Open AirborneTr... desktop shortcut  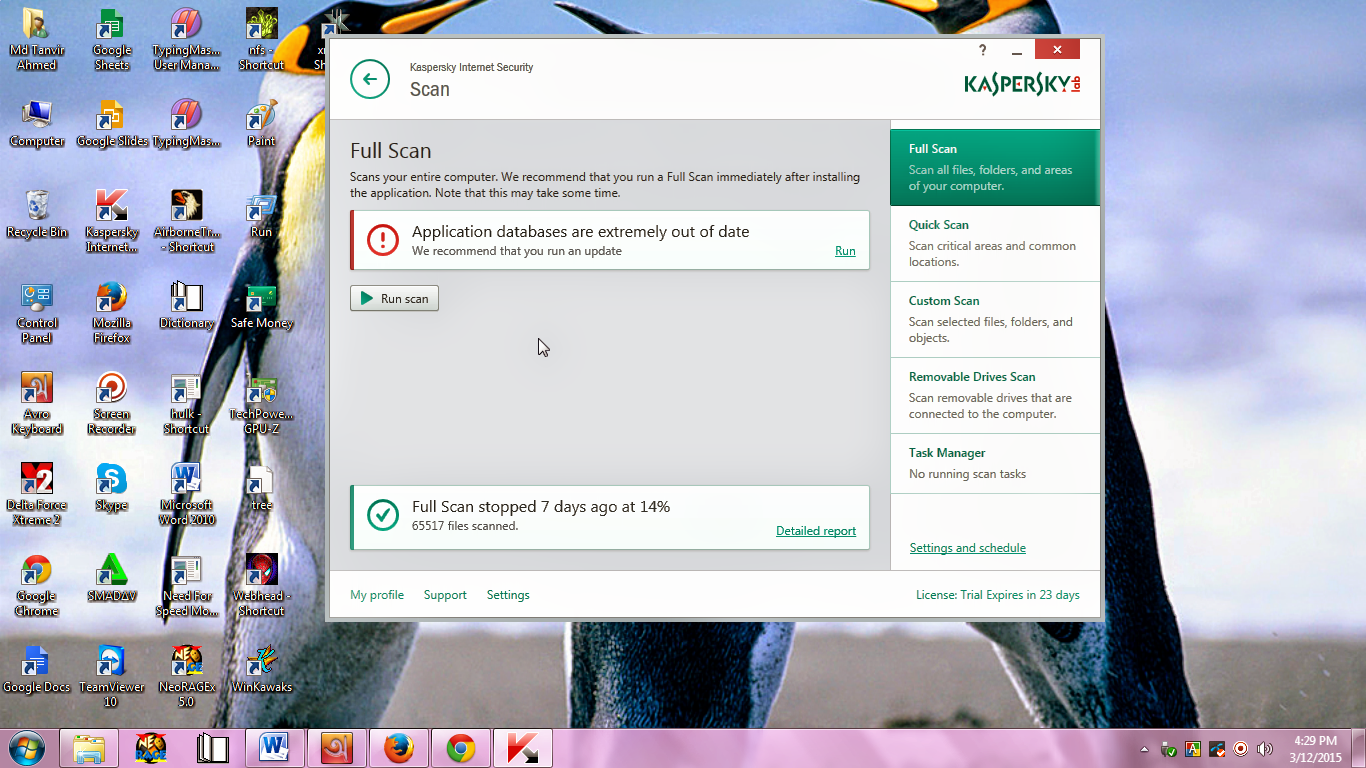point(186,222)
